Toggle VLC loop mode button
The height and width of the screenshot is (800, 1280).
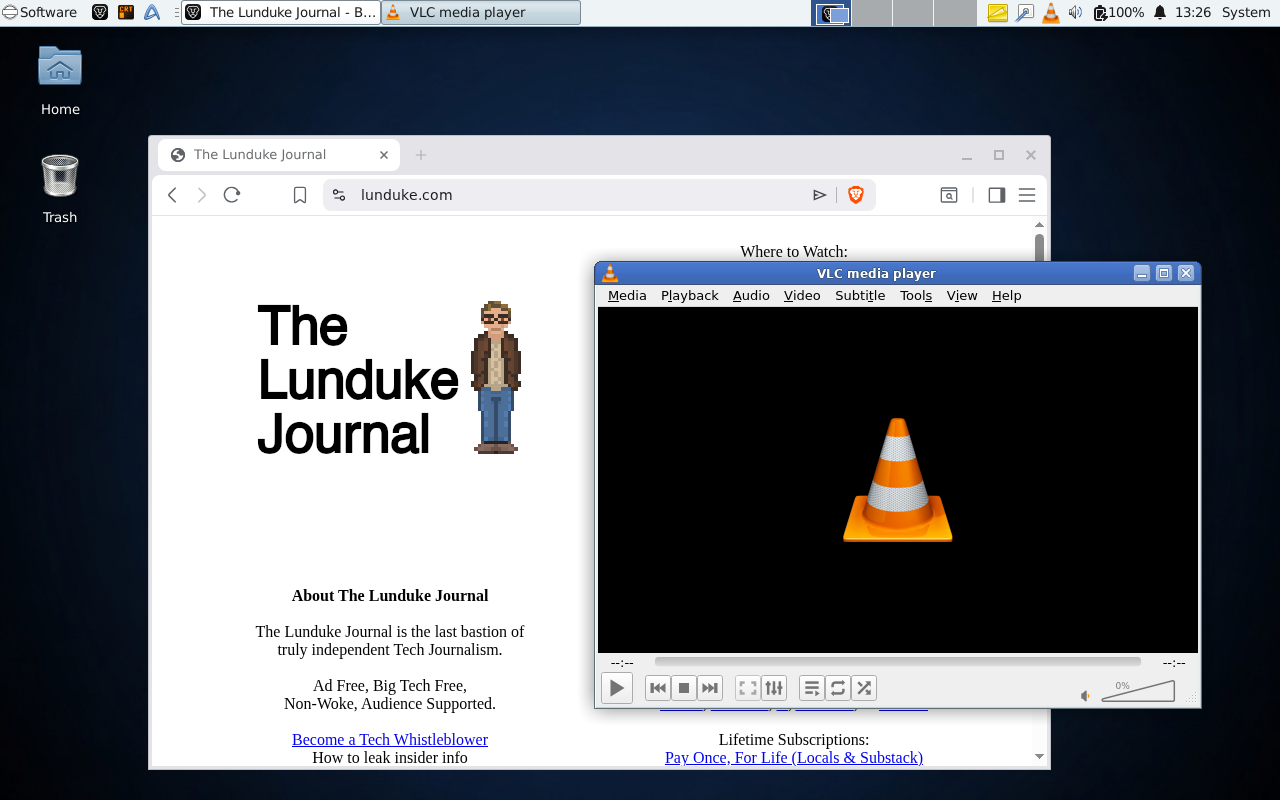(838, 688)
